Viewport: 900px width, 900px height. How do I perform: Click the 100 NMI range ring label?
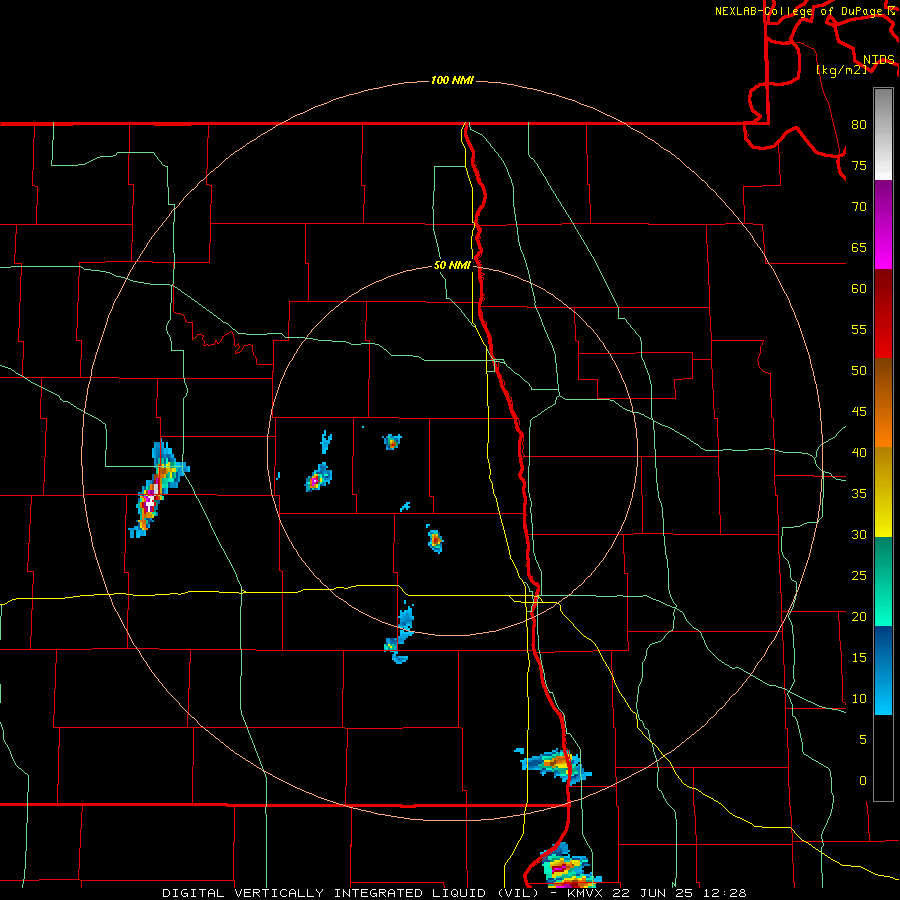coord(452,80)
